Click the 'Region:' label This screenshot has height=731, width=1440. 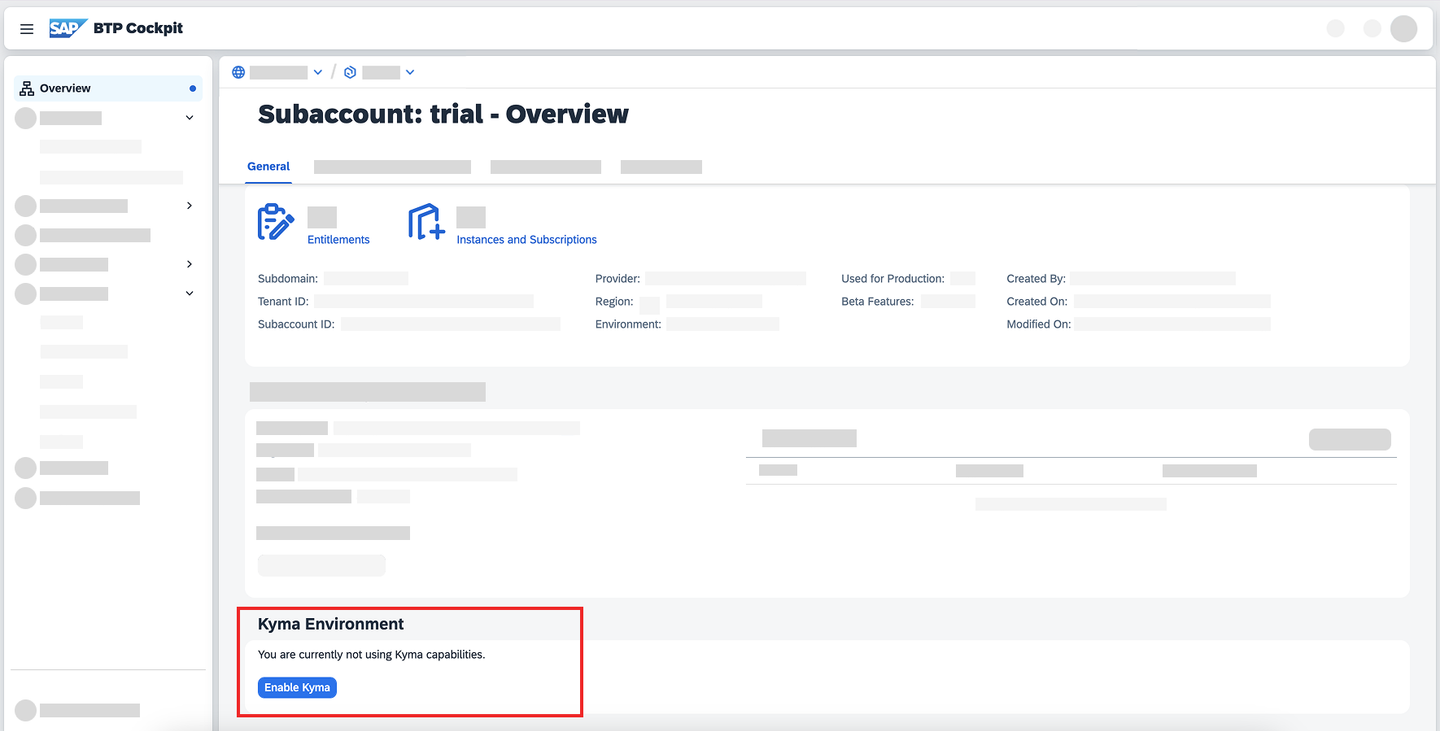[614, 302]
